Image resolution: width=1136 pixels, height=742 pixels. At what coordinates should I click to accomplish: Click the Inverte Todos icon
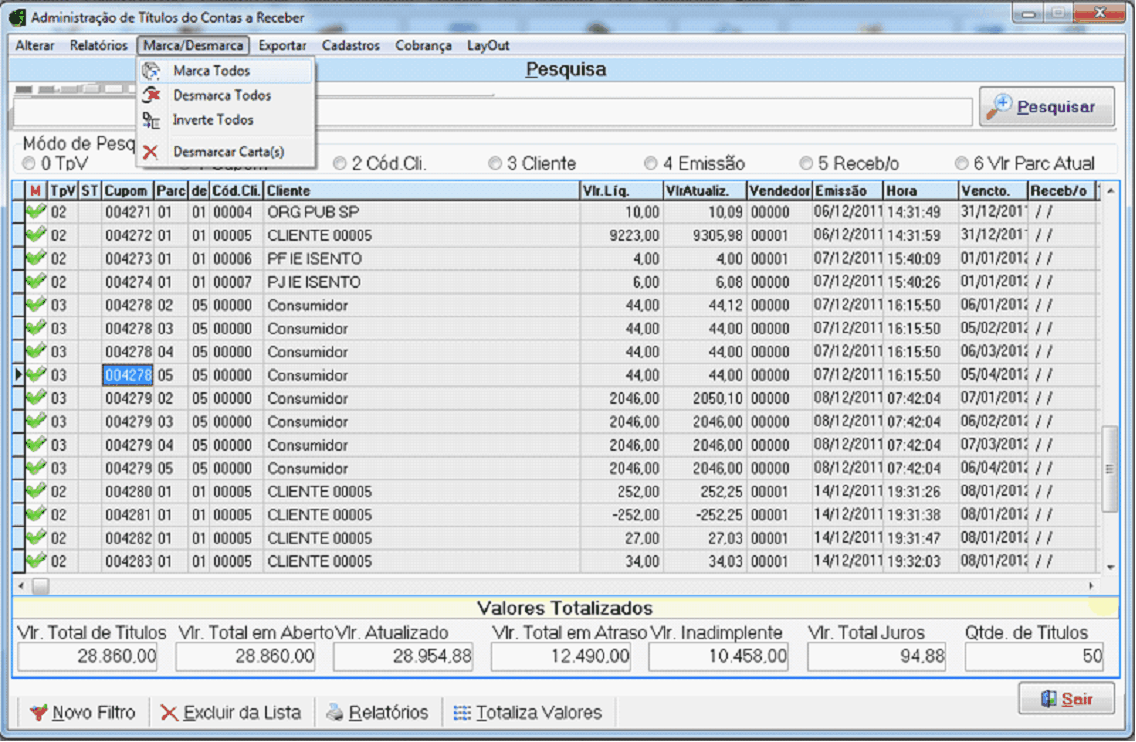click(151, 120)
